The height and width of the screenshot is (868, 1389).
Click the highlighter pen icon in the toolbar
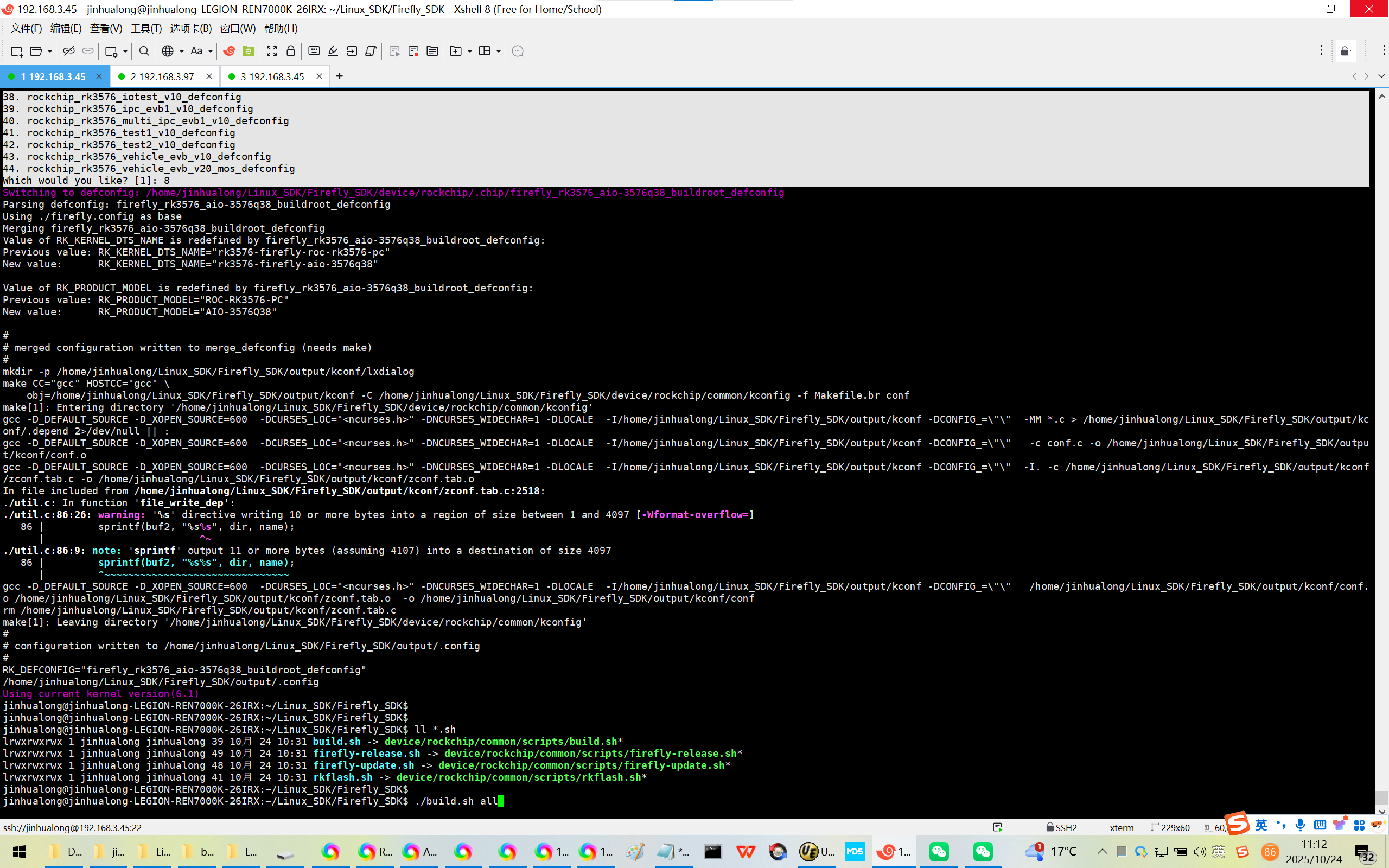click(333, 51)
